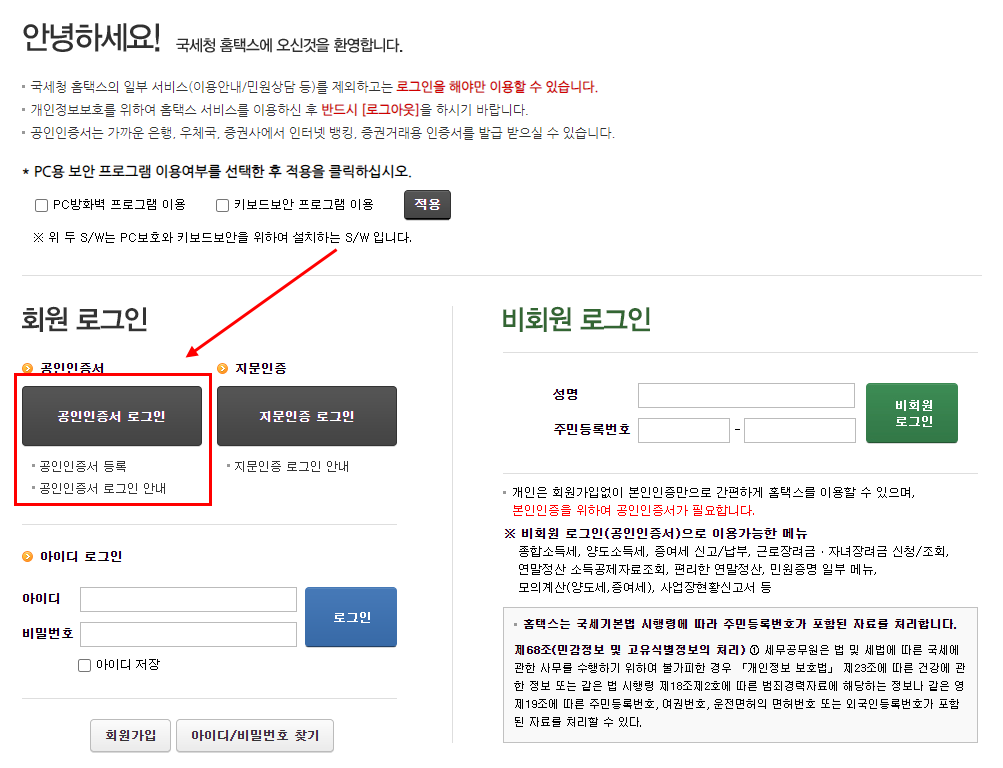This screenshot has width=1003, height=768.
Task: Check the PC방화벽 프로그램 이용 checkbox
Action: point(42,205)
